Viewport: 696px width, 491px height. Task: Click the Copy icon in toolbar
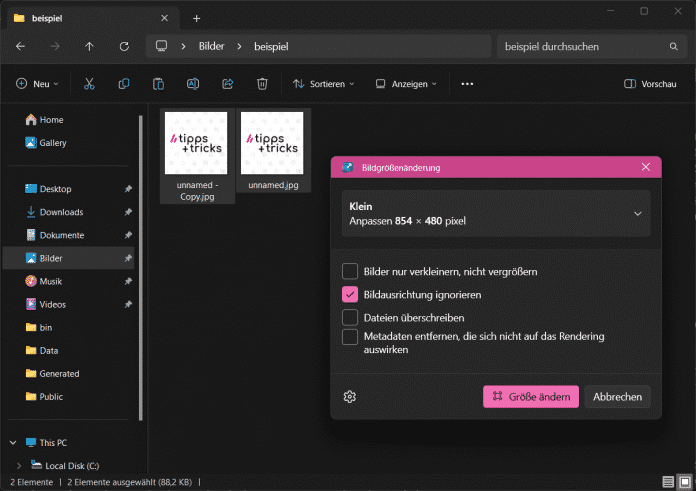[x=124, y=84]
